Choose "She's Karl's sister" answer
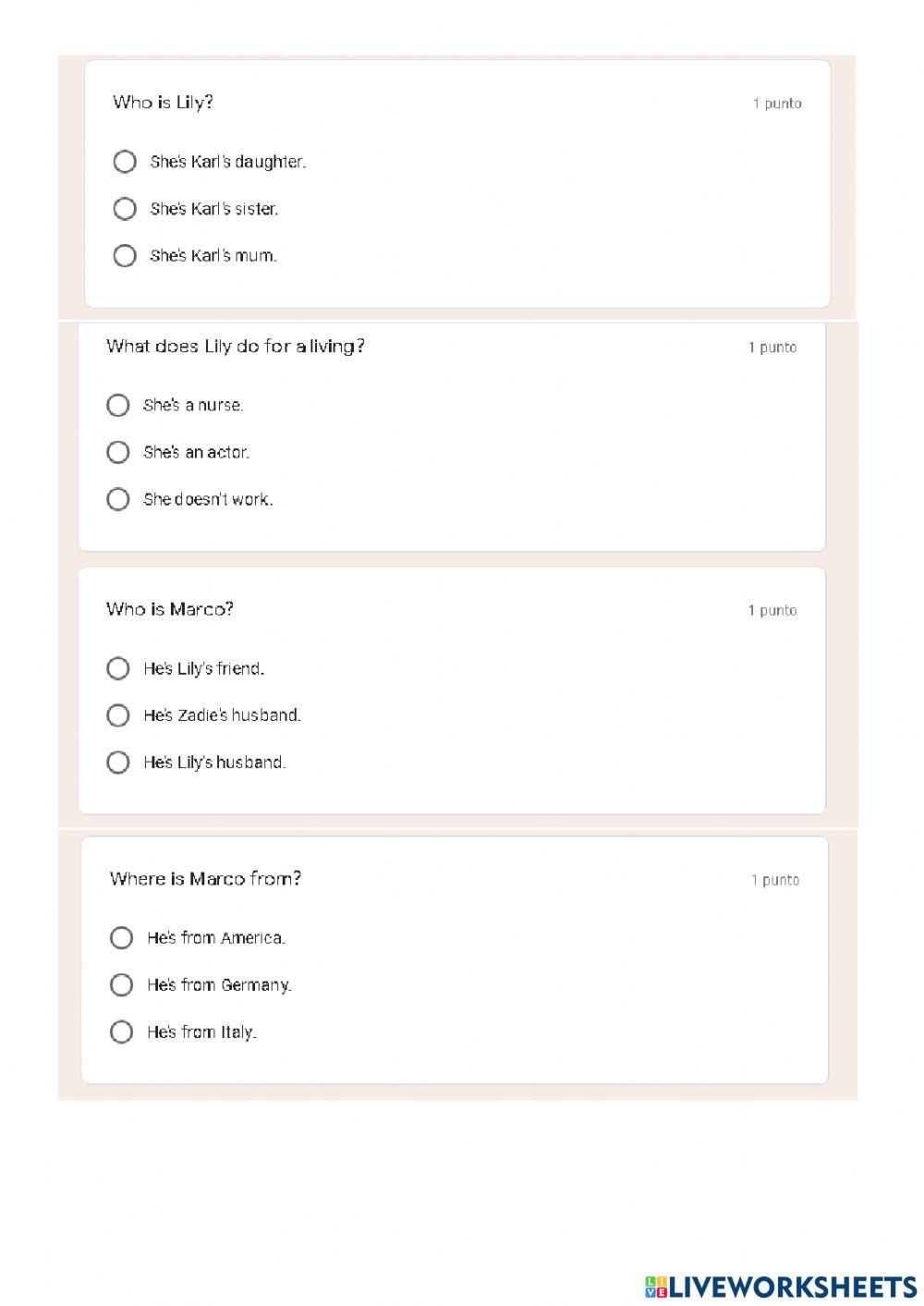The width and height of the screenshot is (924, 1306). pyautogui.click(x=125, y=209)
